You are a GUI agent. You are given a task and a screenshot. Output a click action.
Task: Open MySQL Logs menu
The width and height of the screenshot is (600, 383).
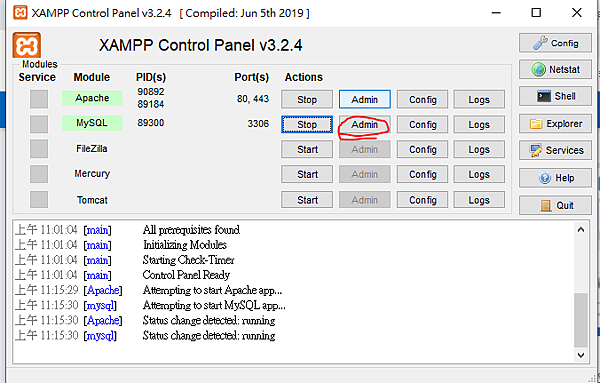click(479, 124)
